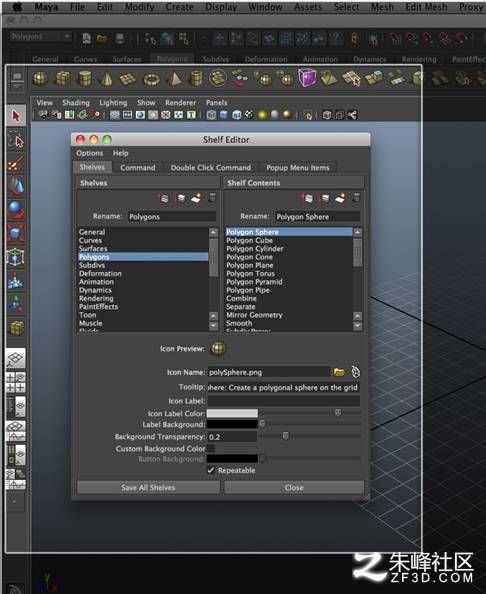Click the Background Transparency slider handle
Screen dimensions: 486x594
(x=286, y=436)
